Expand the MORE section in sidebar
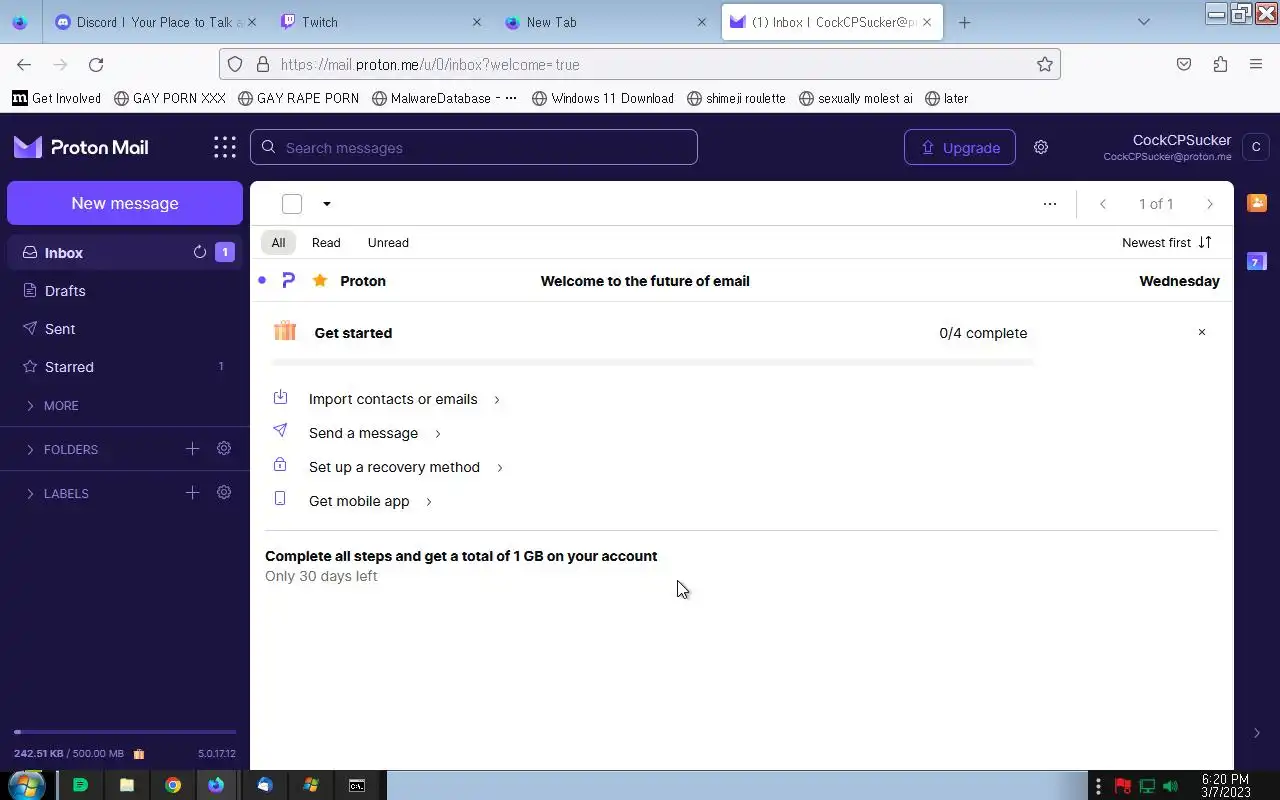The width and height of the screenshot is (1280, 800). tap(54, 405)
